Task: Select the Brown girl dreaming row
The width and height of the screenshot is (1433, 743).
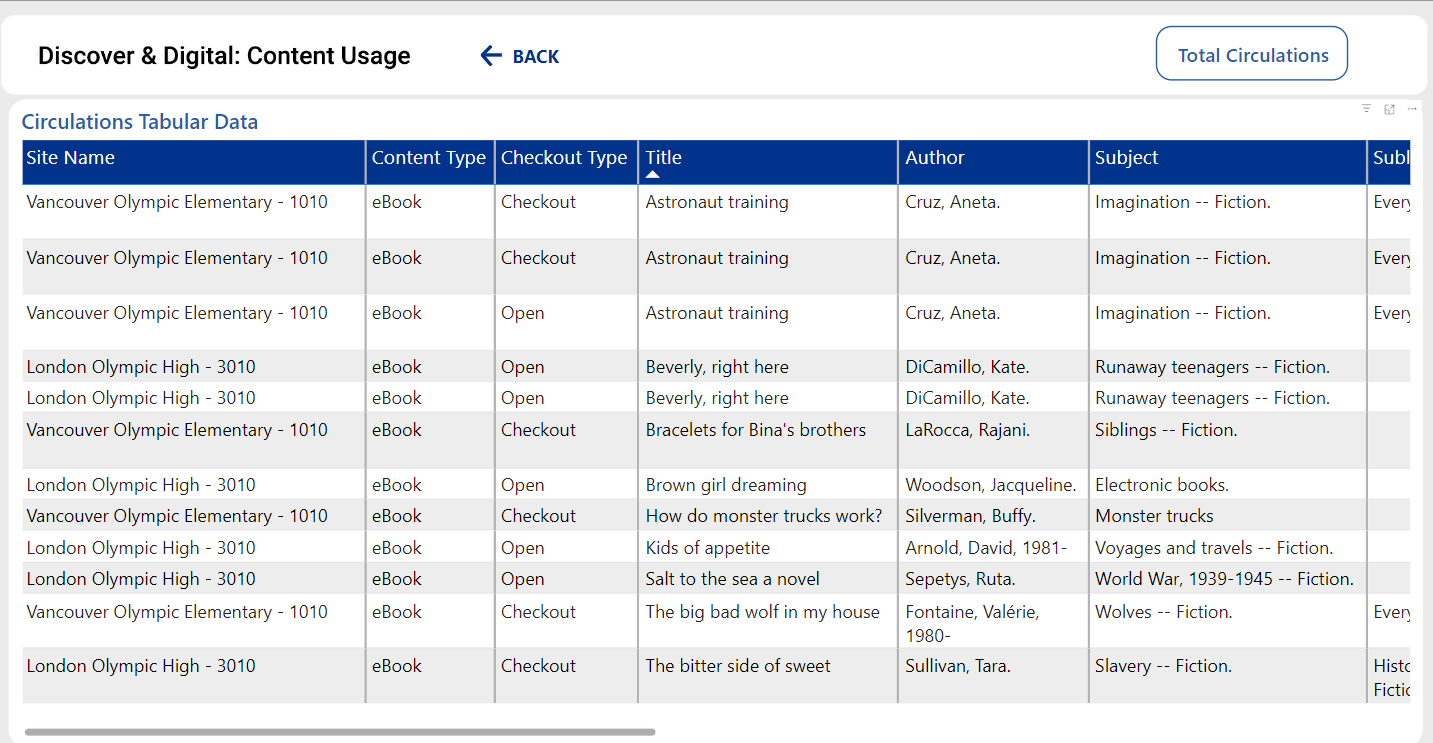Action: [x=725, y=484]
